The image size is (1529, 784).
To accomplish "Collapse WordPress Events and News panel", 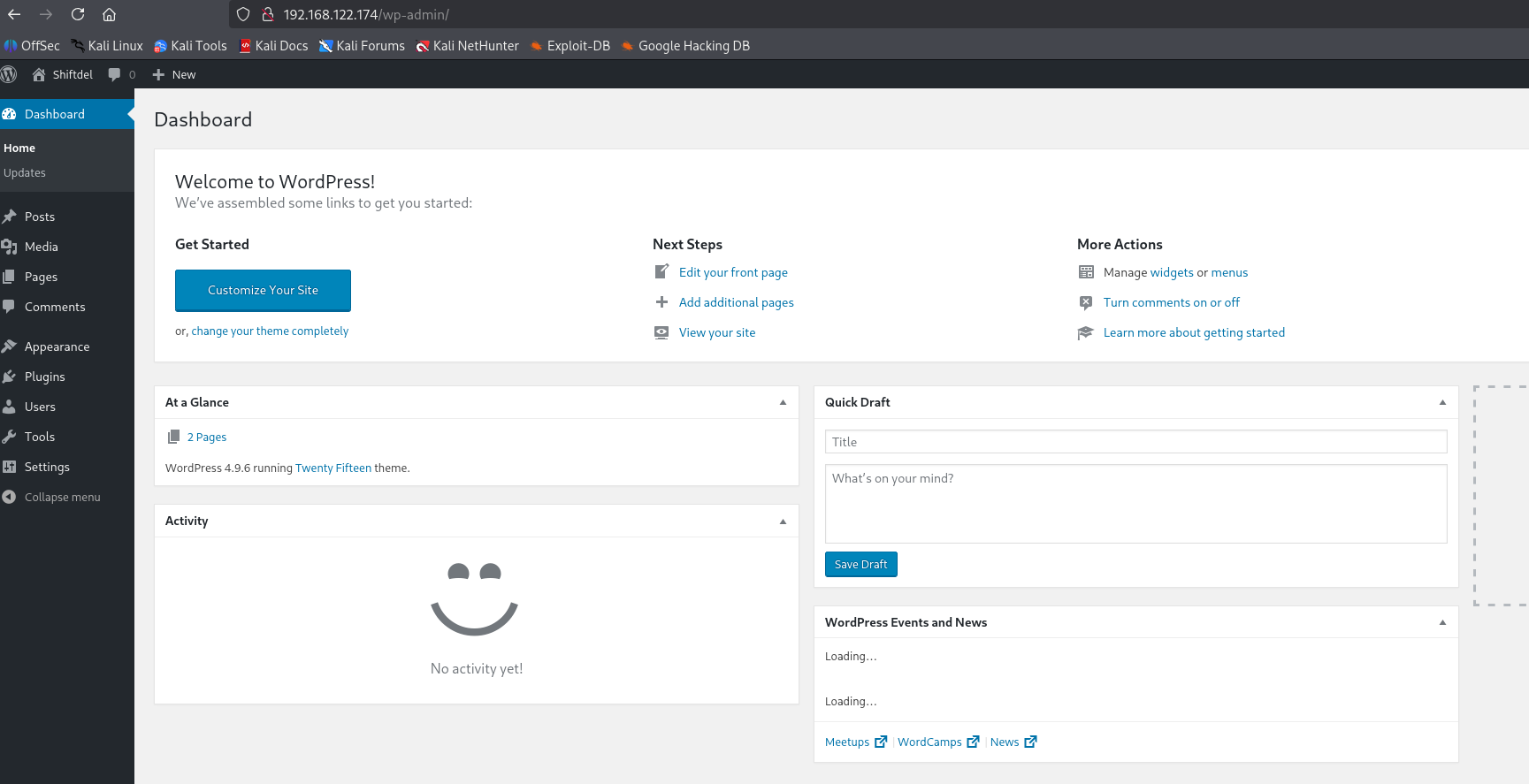I will (1442, 622).
